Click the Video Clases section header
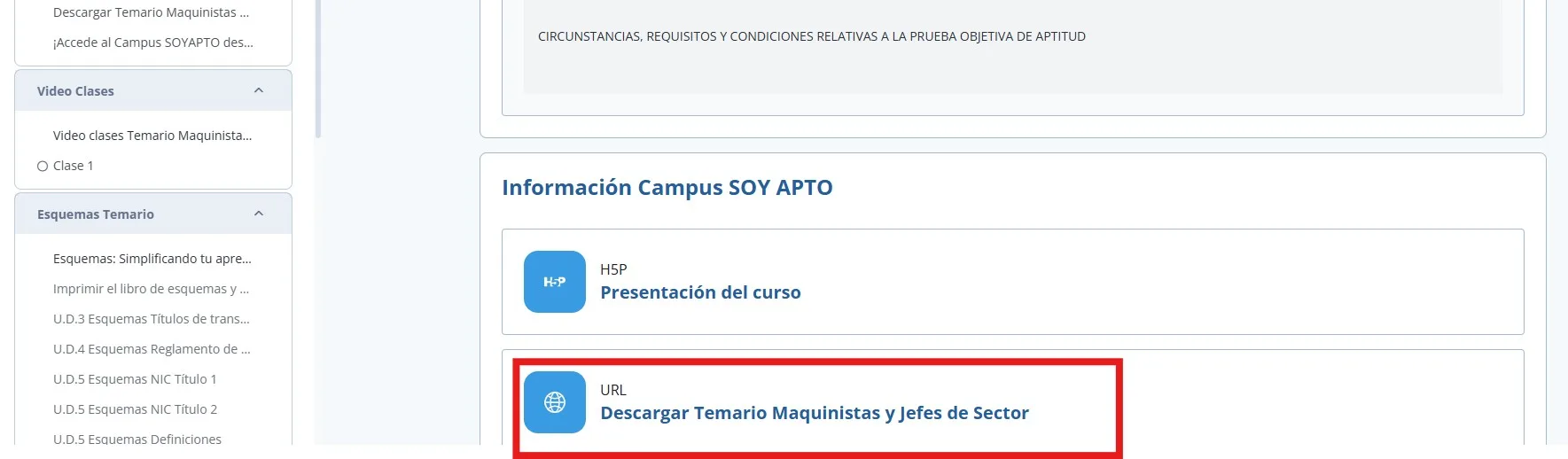 point(153,90)
